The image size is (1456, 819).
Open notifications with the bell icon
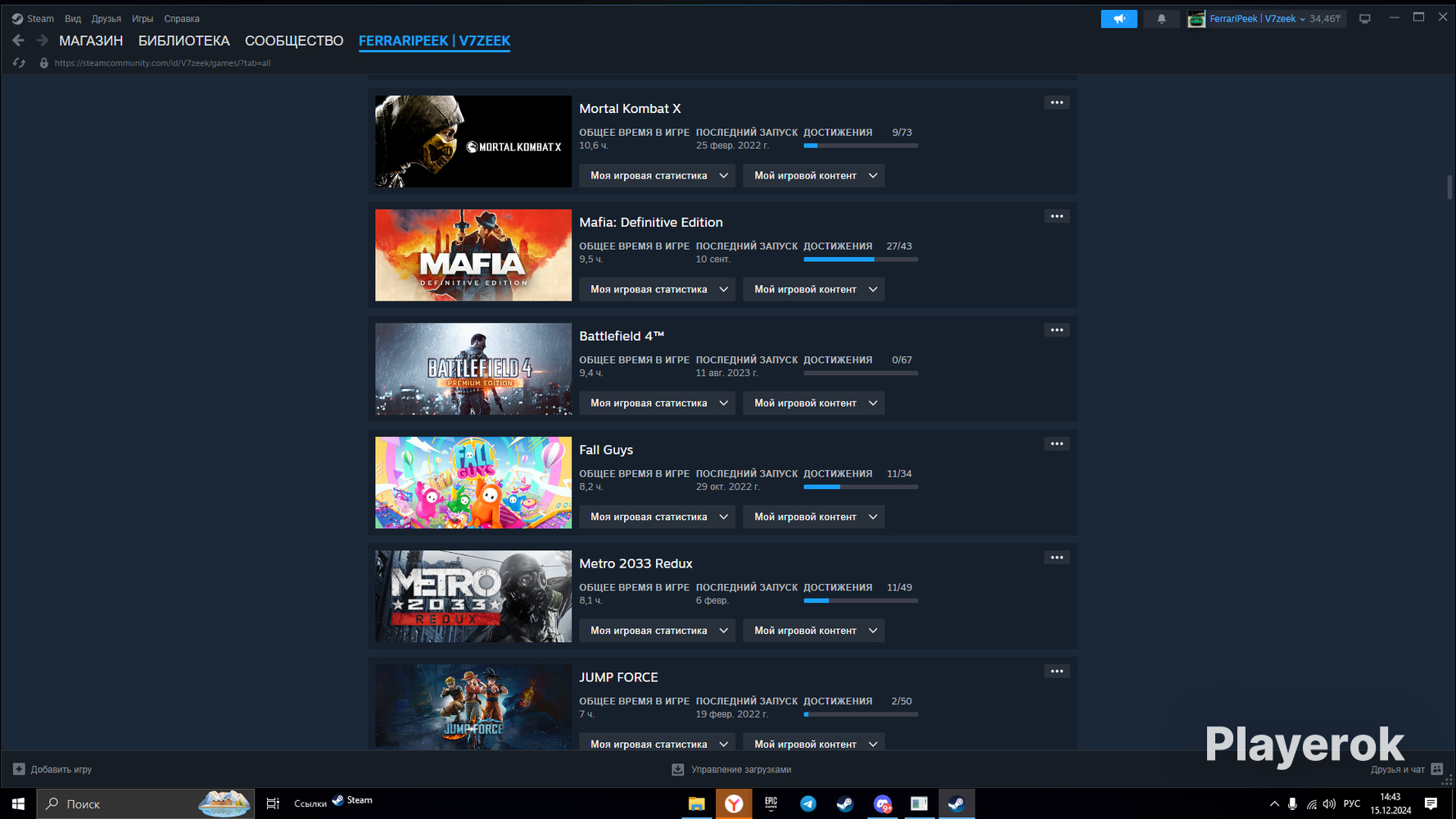[1161, 19]
